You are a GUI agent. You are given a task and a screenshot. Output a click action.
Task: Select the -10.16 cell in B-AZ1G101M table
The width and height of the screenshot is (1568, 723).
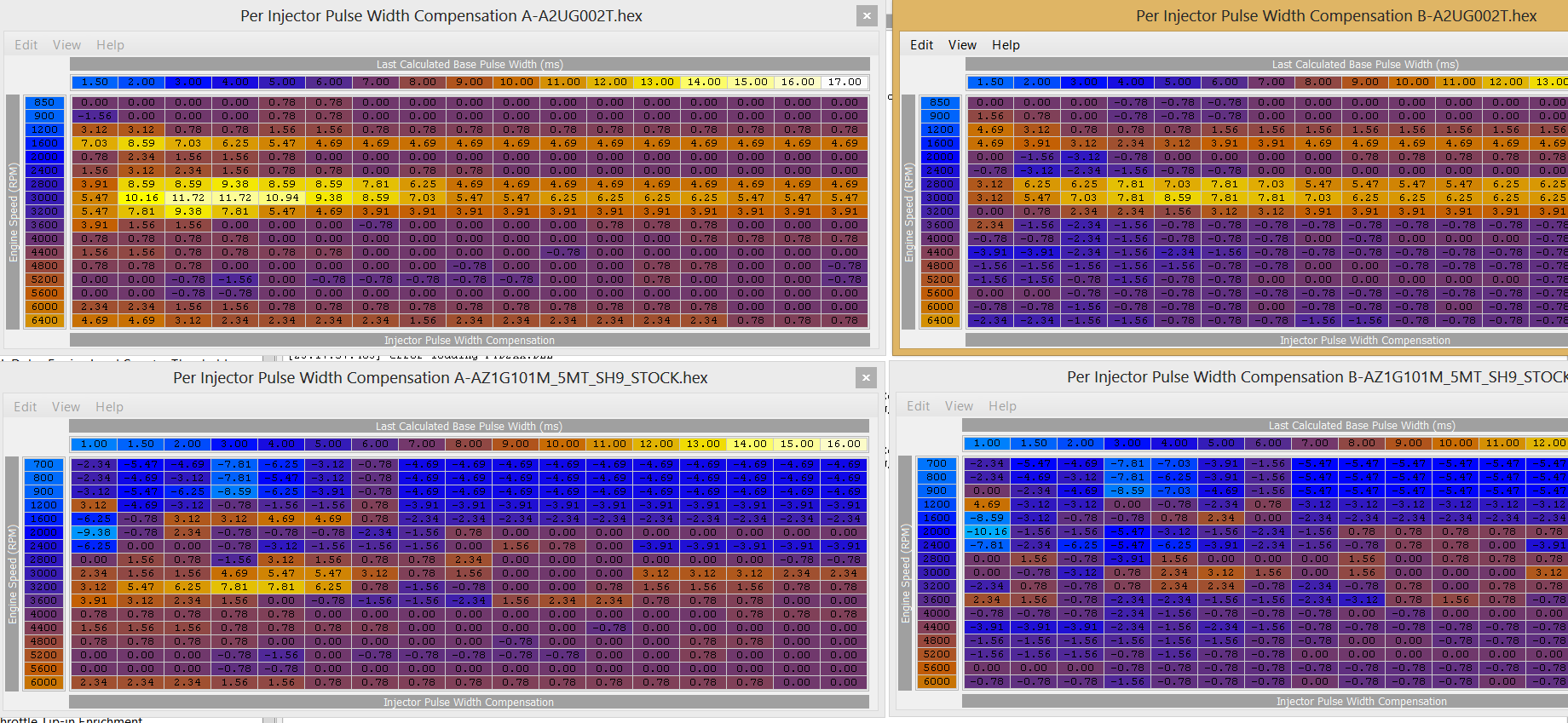tap(987, 531)
